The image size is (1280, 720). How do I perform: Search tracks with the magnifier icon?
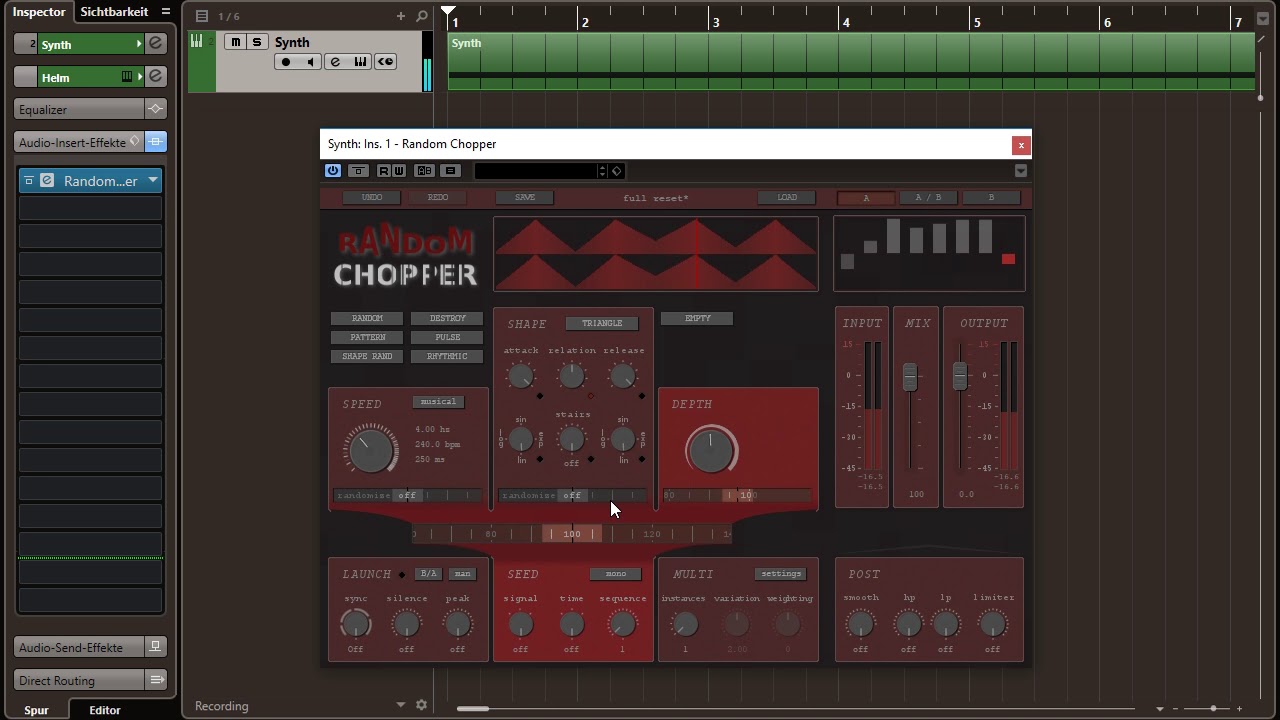pyautogui.click(x=422, y=16)
